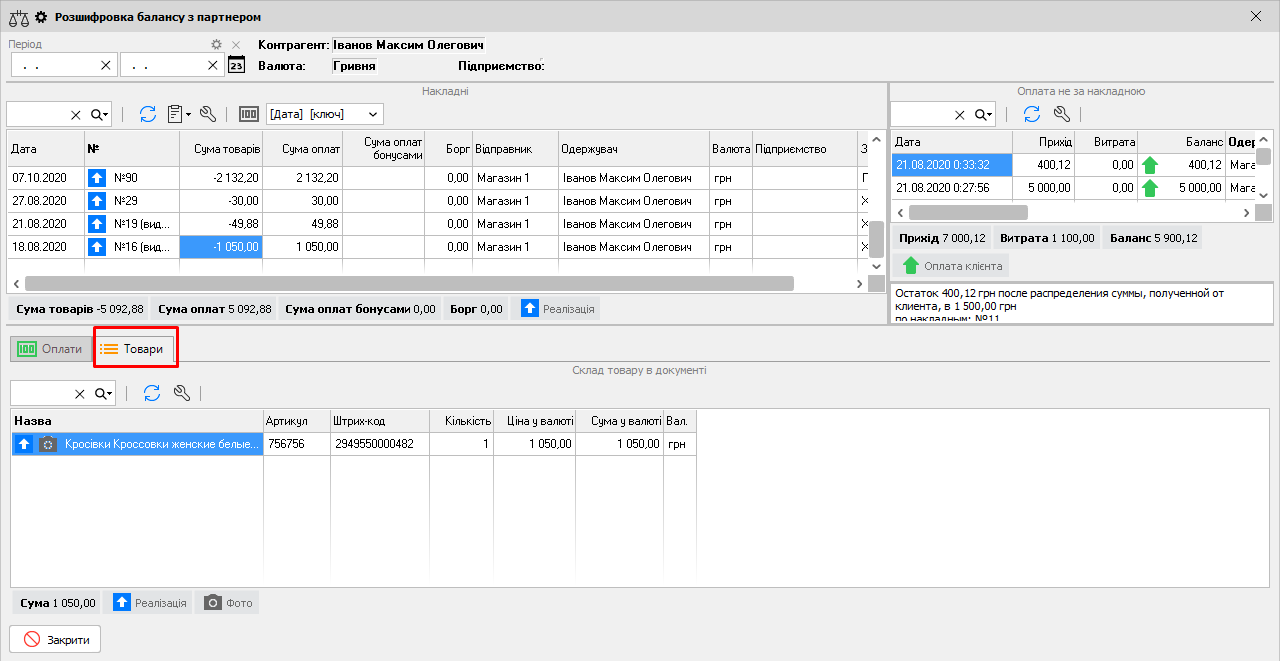Expand the clipboard report dropdown arrow
Viewport: 1280px width, 661px height.
(189, 114)
